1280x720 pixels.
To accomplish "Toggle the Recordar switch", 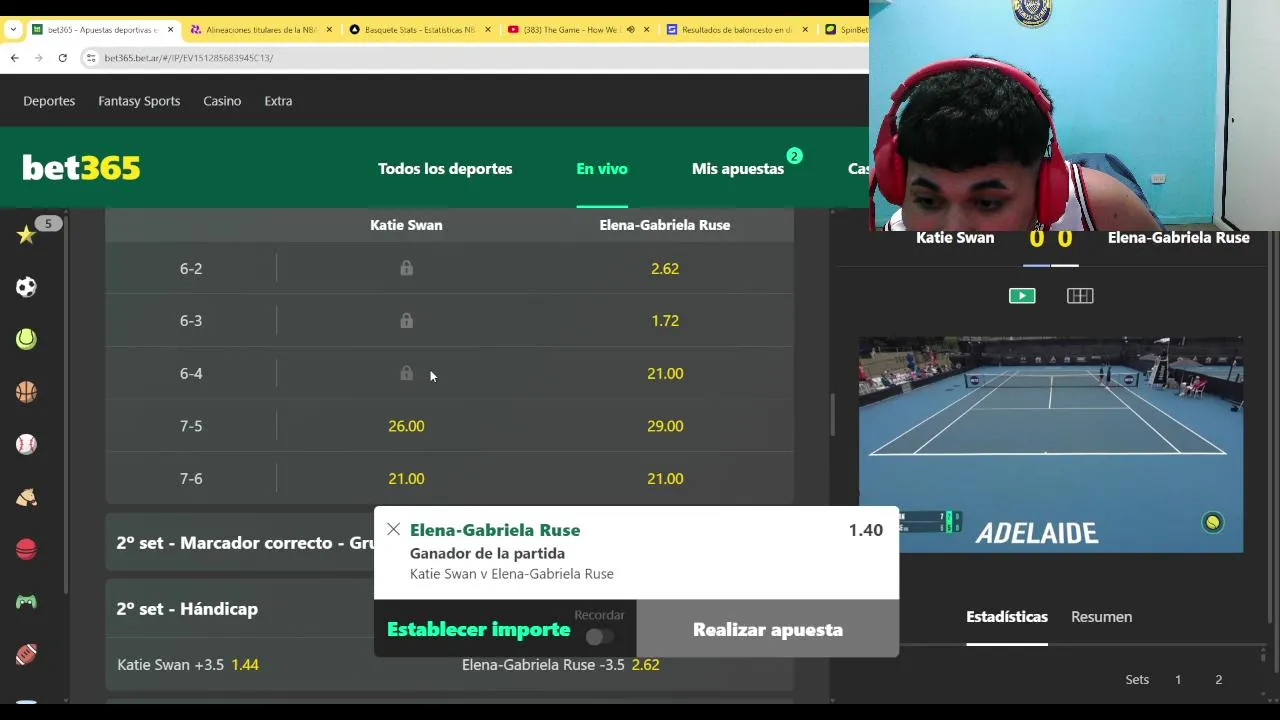I will tap(600, 637).
